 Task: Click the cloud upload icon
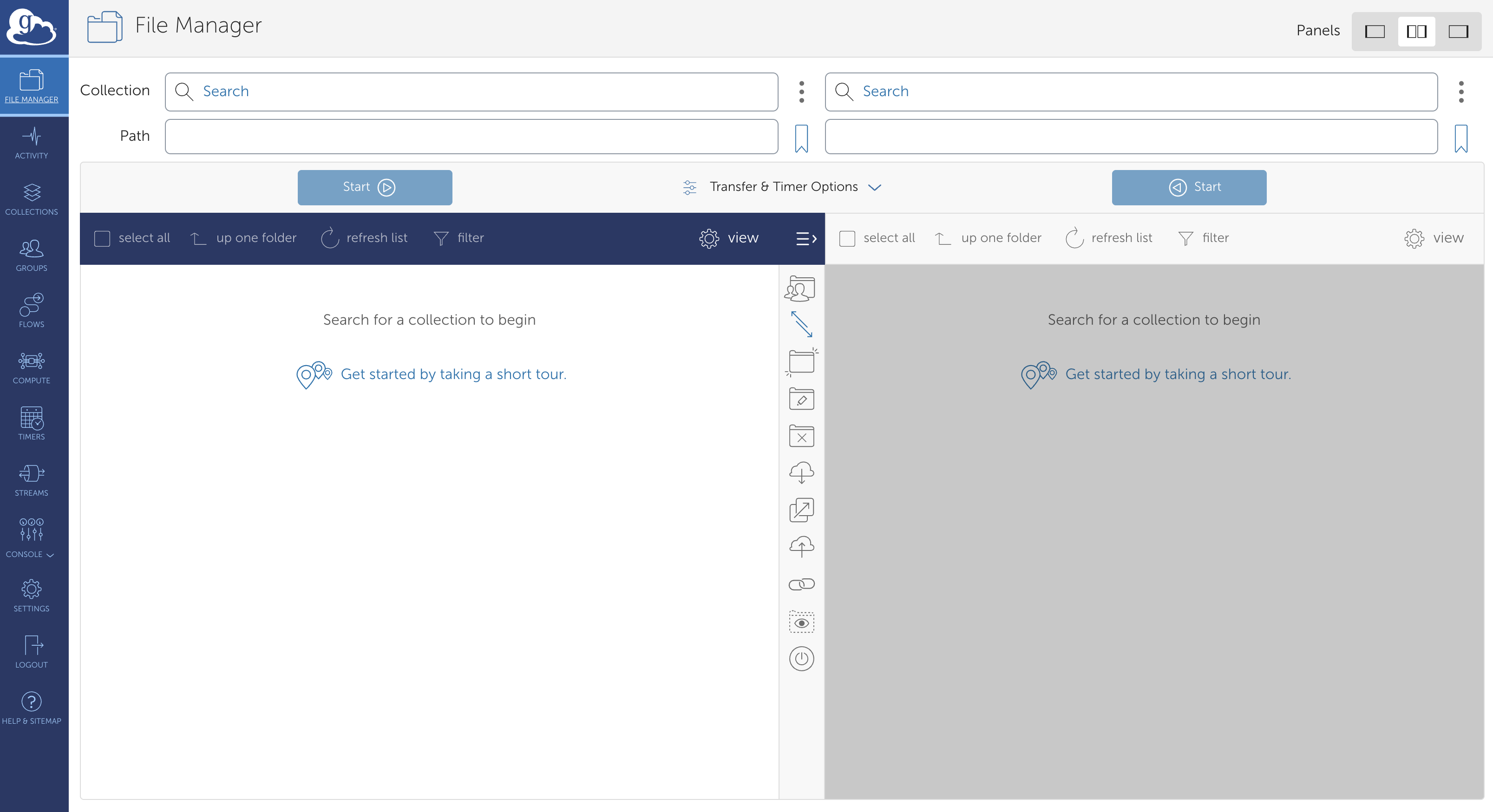[x=801, y=547]
